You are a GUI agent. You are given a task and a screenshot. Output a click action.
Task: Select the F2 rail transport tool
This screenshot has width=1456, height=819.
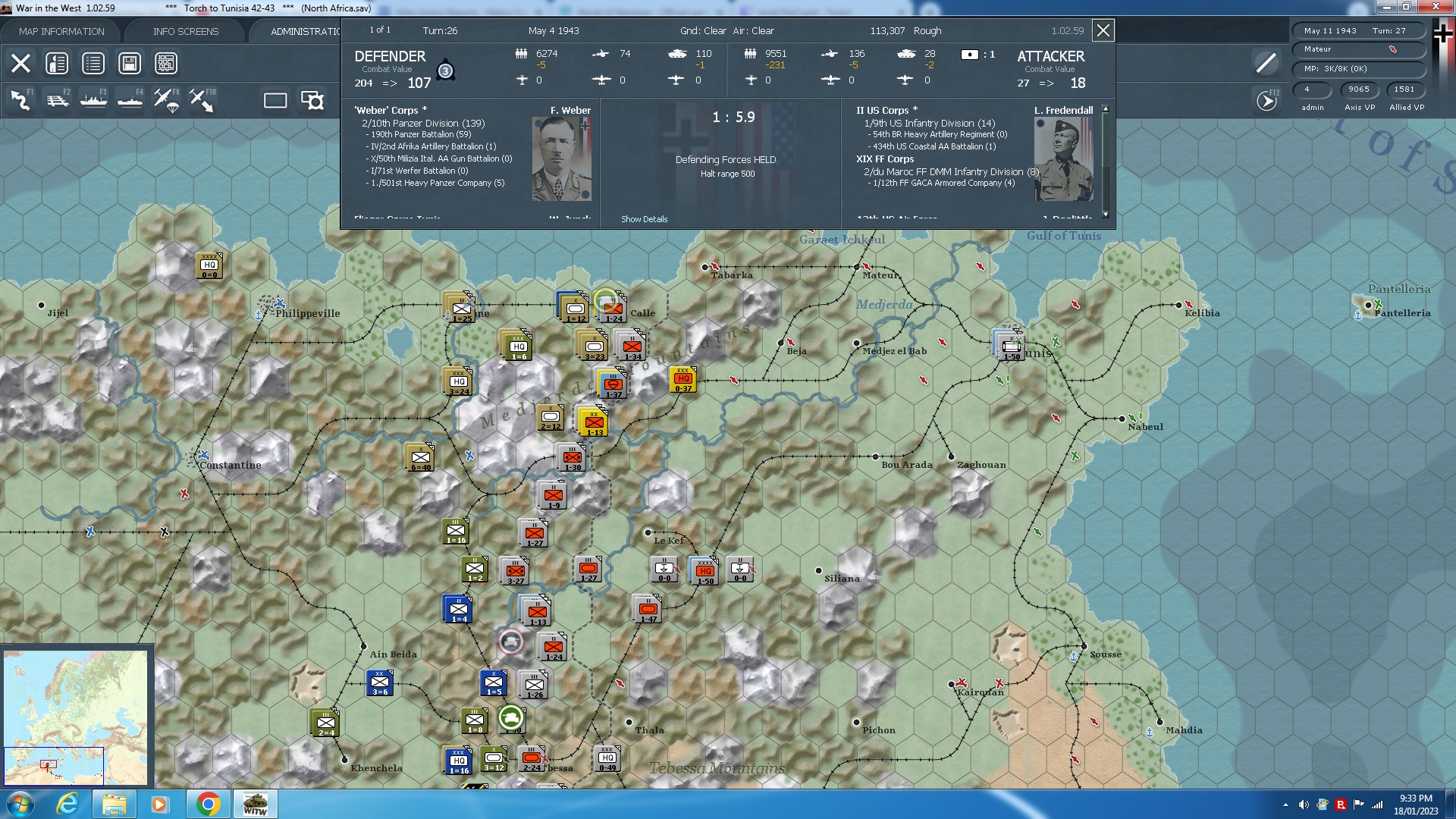coord(57,99)
